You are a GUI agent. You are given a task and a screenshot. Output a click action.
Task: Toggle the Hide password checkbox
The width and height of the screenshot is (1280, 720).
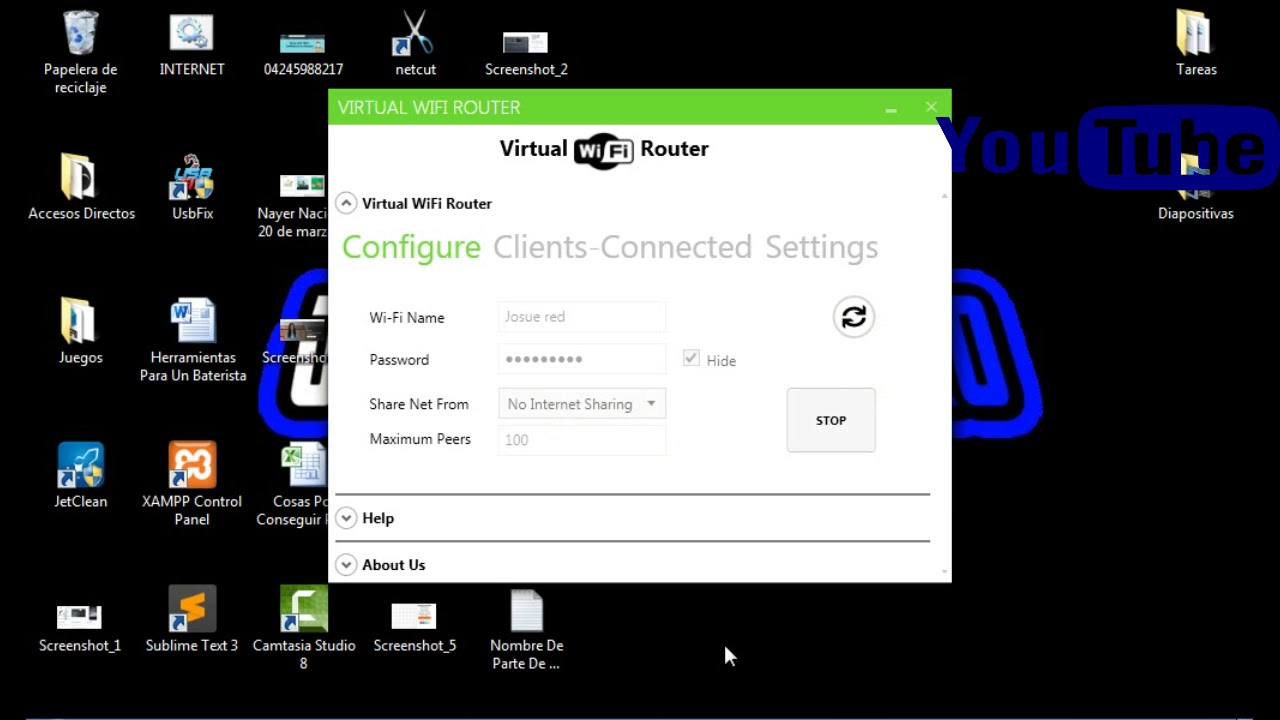691,358
